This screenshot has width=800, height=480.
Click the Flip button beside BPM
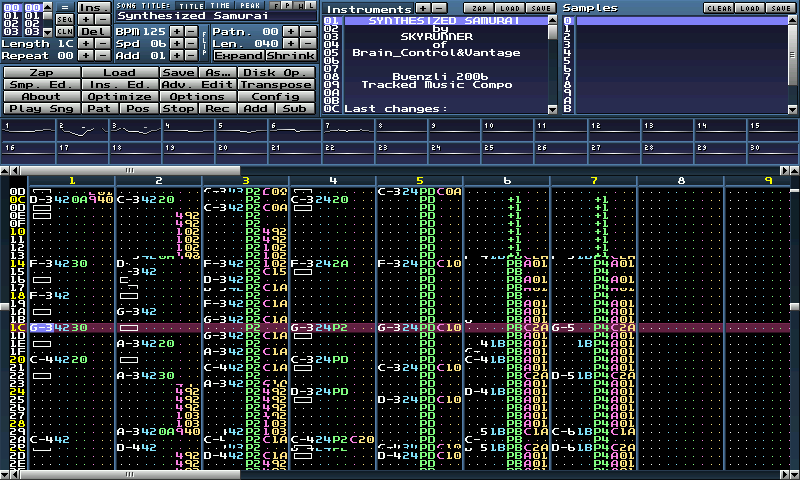point(205,43)
